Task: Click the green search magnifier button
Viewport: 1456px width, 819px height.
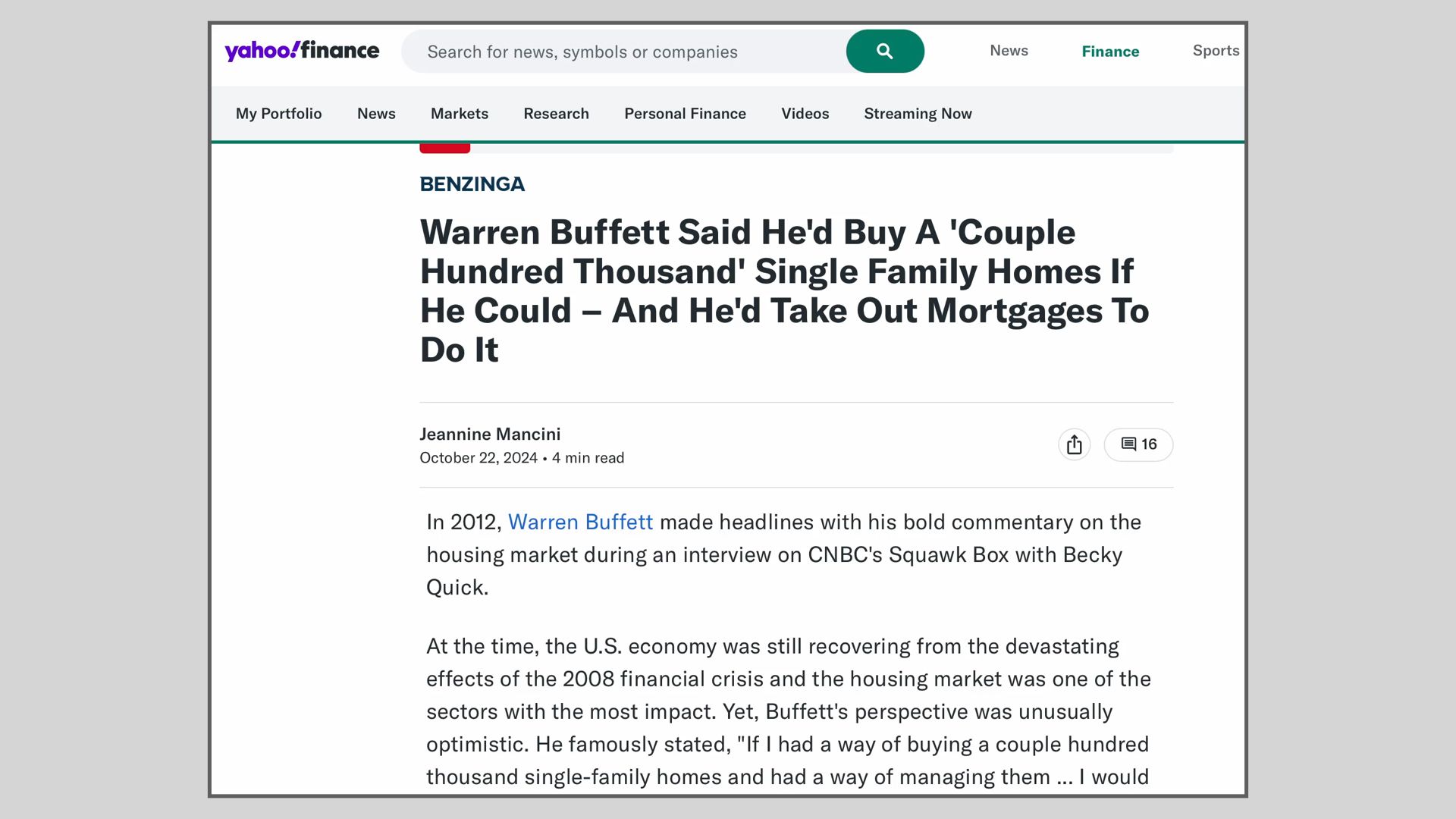Action: click(x=885, y=52)
